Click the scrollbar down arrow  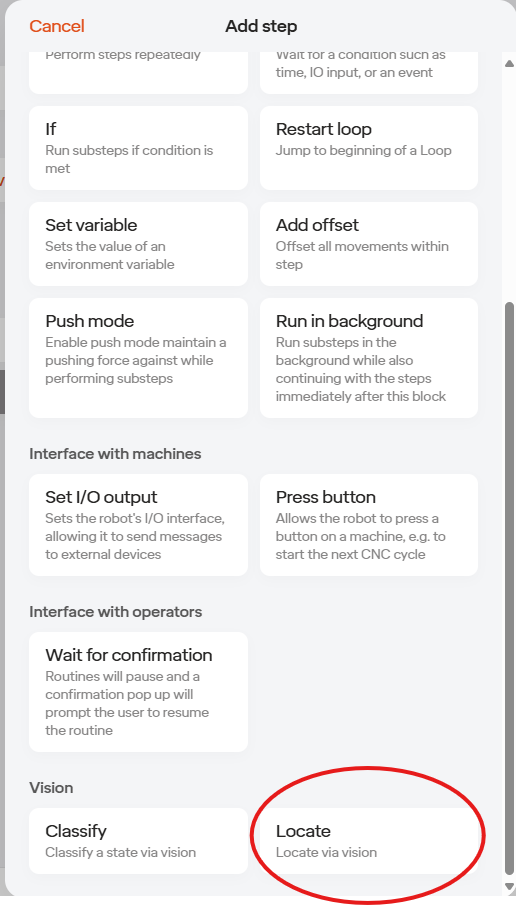click(509, 885)
